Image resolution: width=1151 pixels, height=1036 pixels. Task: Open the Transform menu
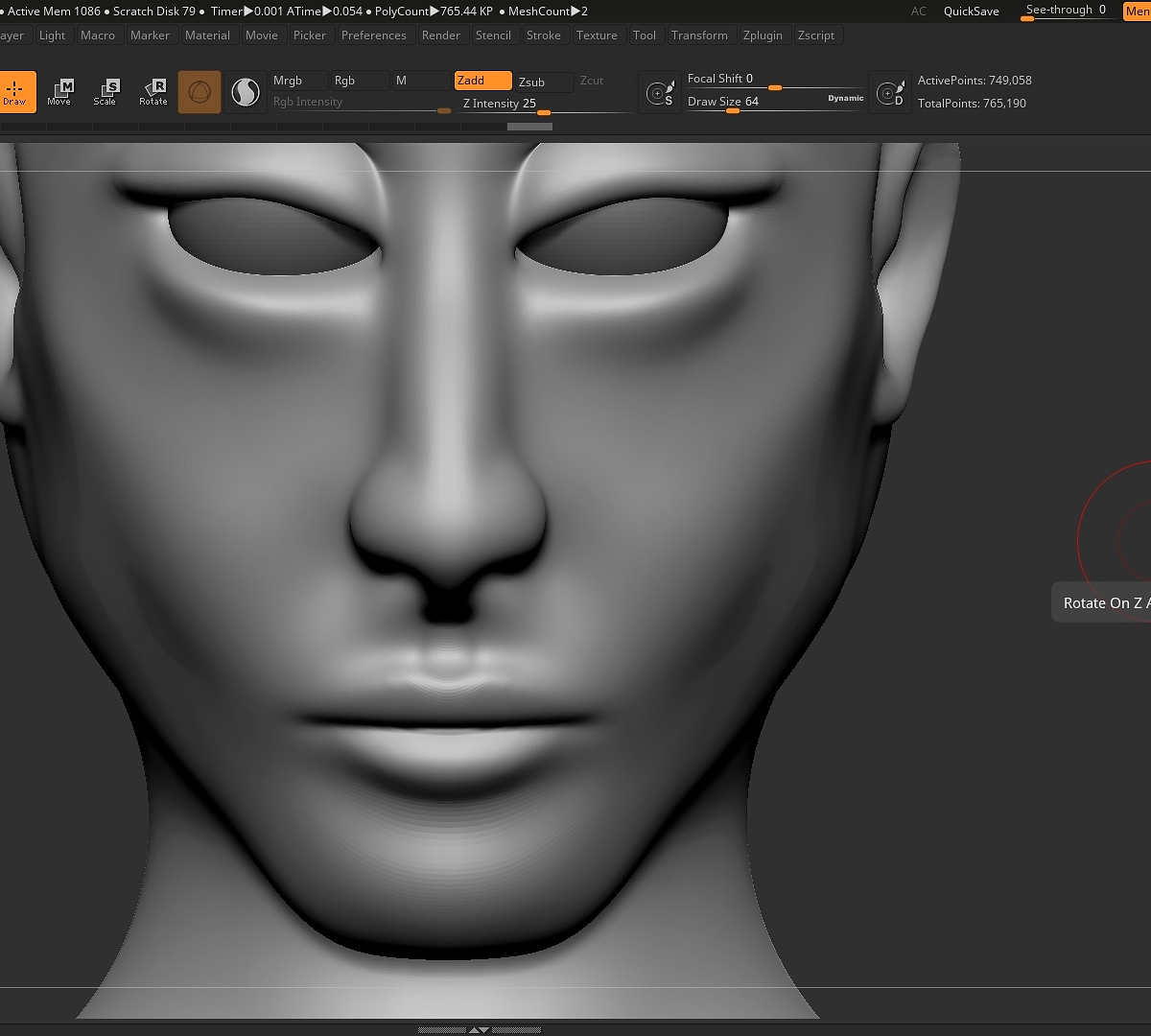pyautogui.click(x=700, y=35)
